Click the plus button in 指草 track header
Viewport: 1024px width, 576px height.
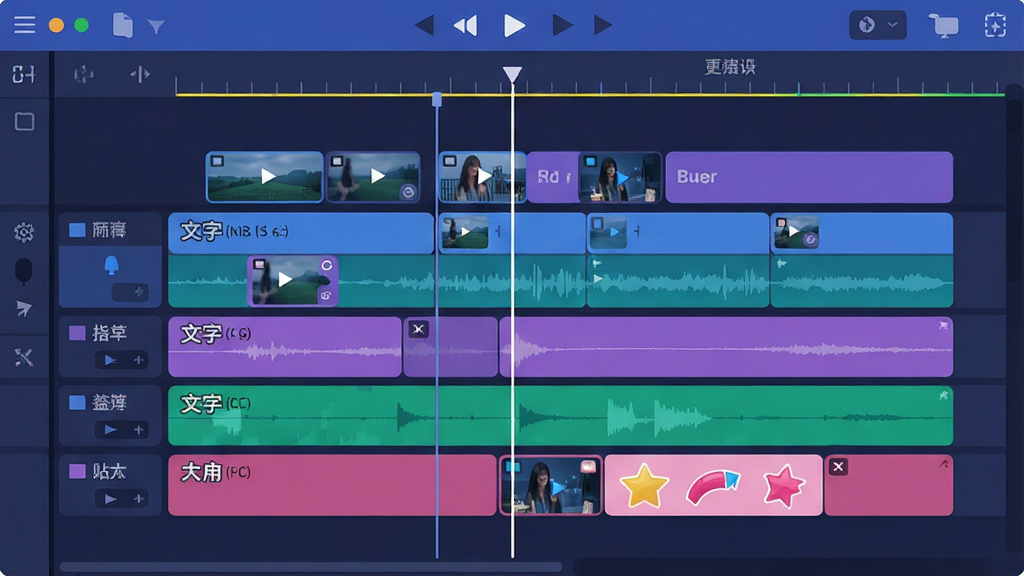(x=138, y=360)
